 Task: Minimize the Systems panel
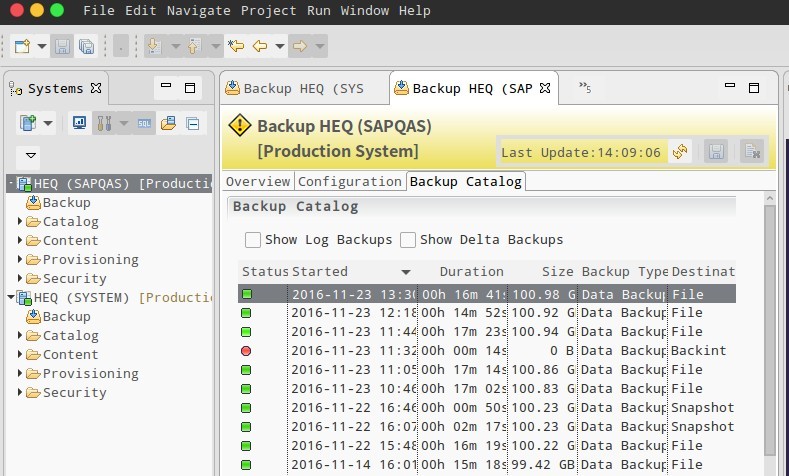pos(166,86)
